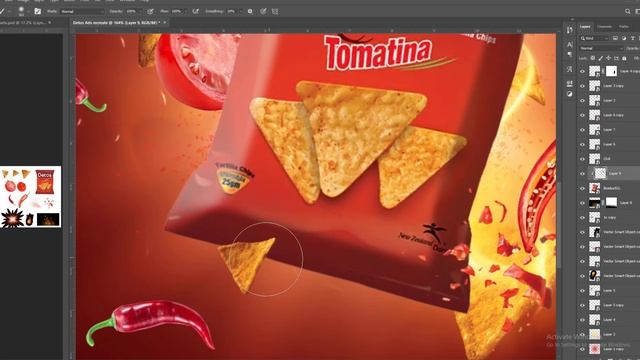Toggle visibility of Layer 7
The height and width of the screenshot is (360, 640).
[582, 130]
